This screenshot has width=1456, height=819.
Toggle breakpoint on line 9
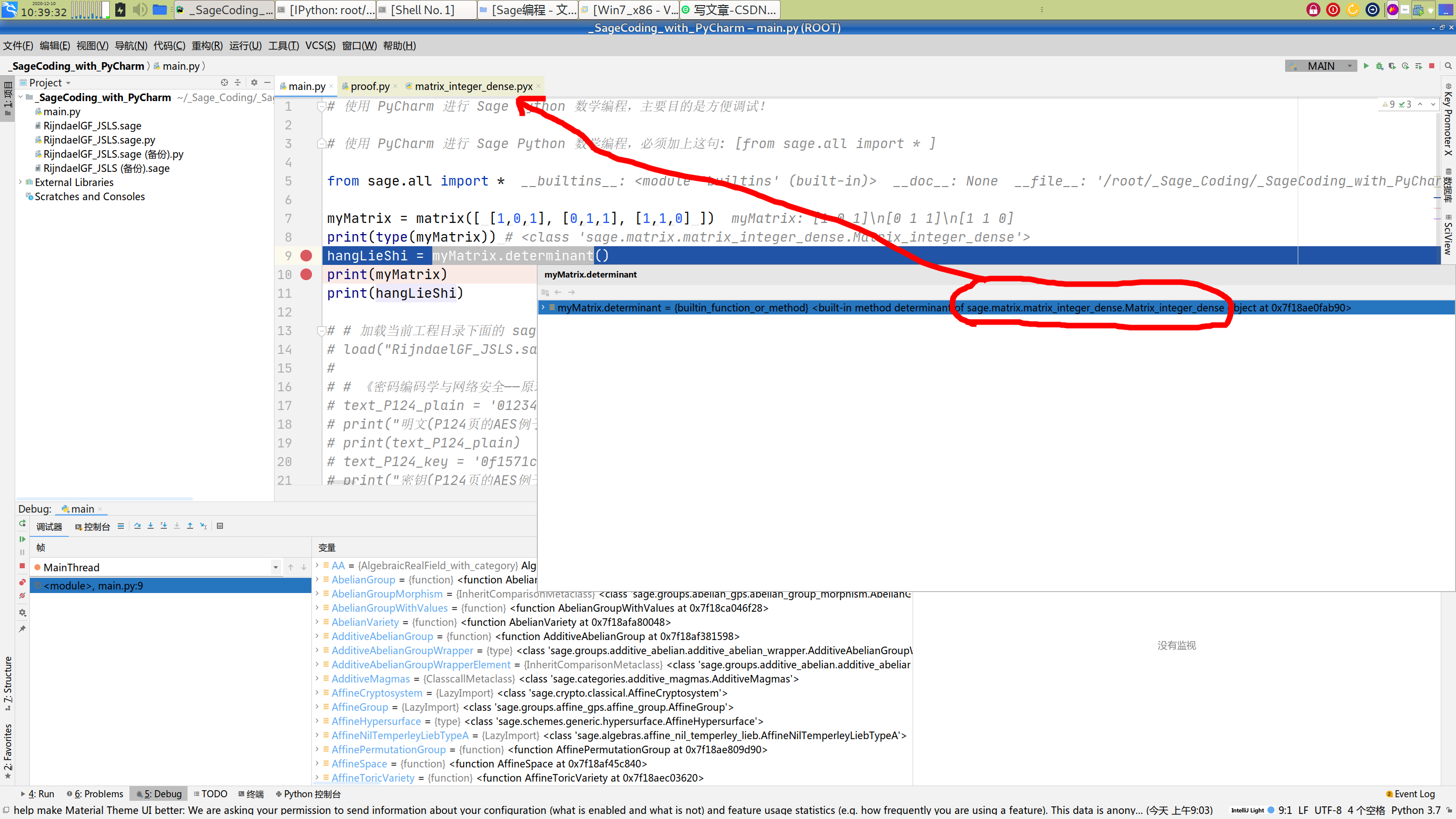point(306,256)
